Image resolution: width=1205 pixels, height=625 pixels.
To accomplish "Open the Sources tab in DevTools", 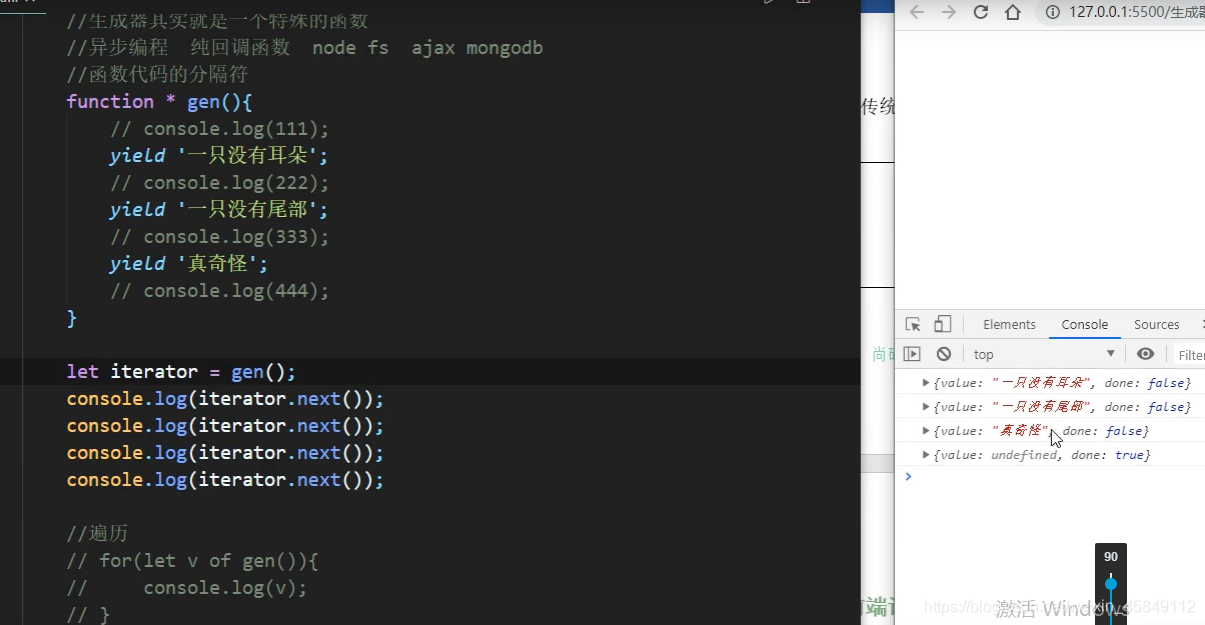I will 1156,324.
